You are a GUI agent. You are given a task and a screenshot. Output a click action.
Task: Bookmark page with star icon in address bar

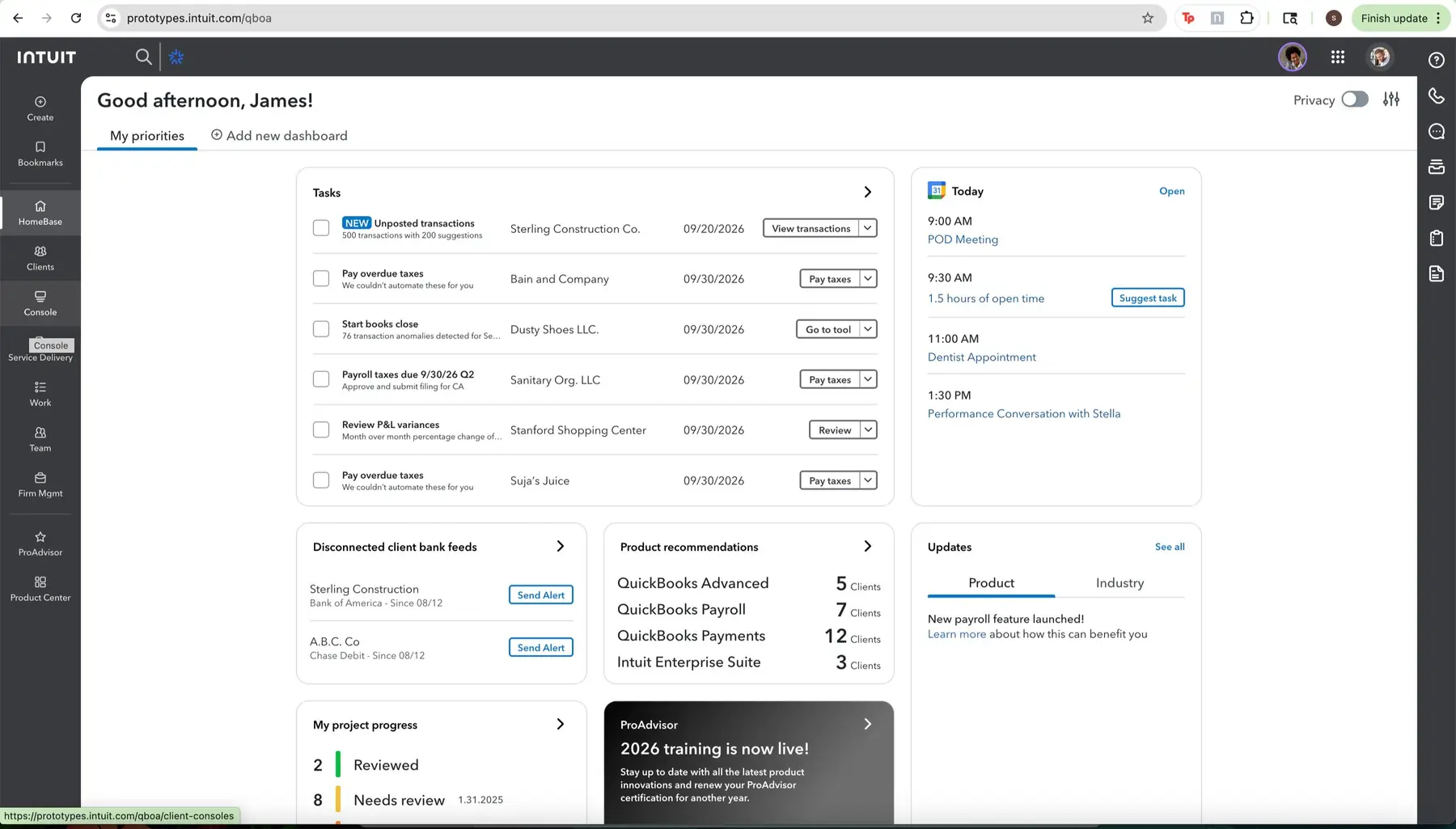pyautogui.click(x=1148, y=18)
